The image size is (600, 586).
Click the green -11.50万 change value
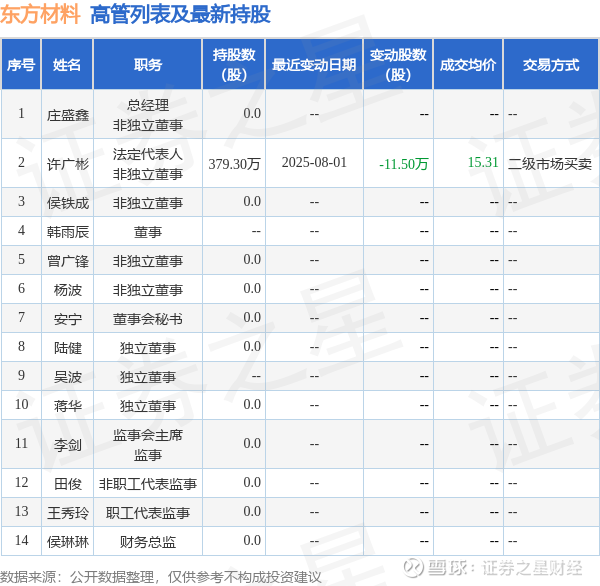click(403, 164)
